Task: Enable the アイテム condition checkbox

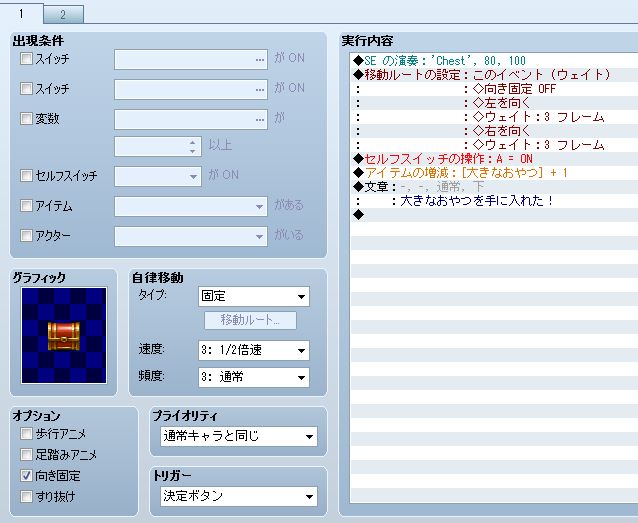Action: coord(26,206)
